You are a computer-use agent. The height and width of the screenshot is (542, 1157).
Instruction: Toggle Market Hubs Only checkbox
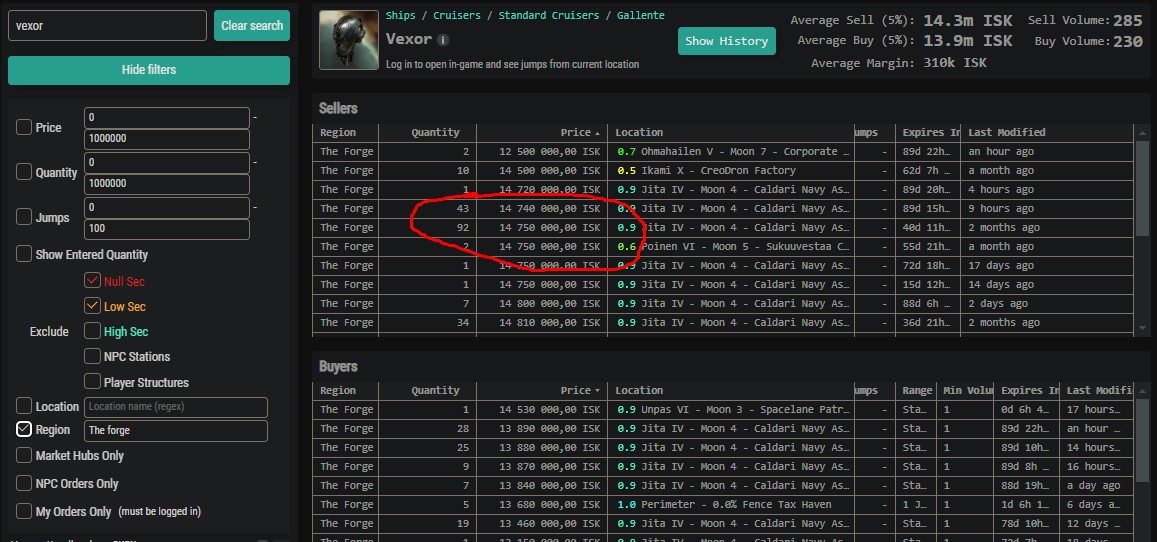coord(24,455)
